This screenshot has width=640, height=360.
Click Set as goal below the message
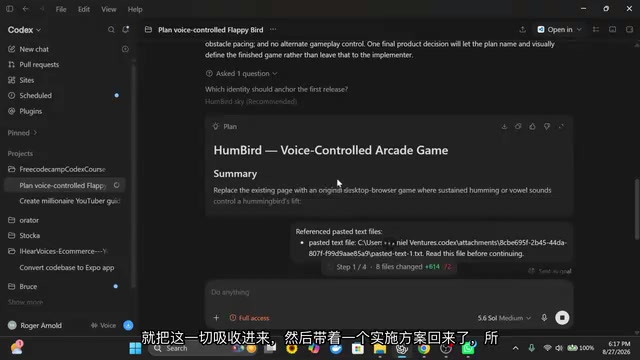tap(550, 271)
